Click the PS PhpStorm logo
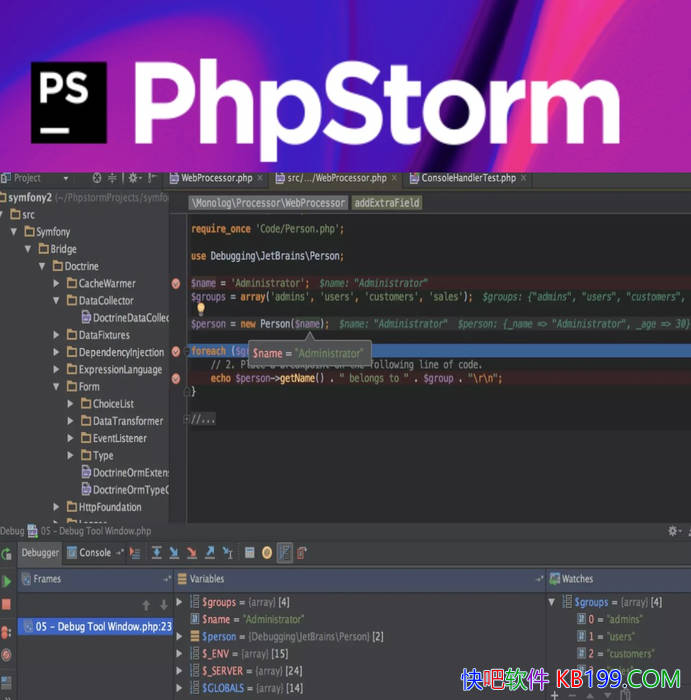Screen dimensions: 691x700 click(69, 102)
